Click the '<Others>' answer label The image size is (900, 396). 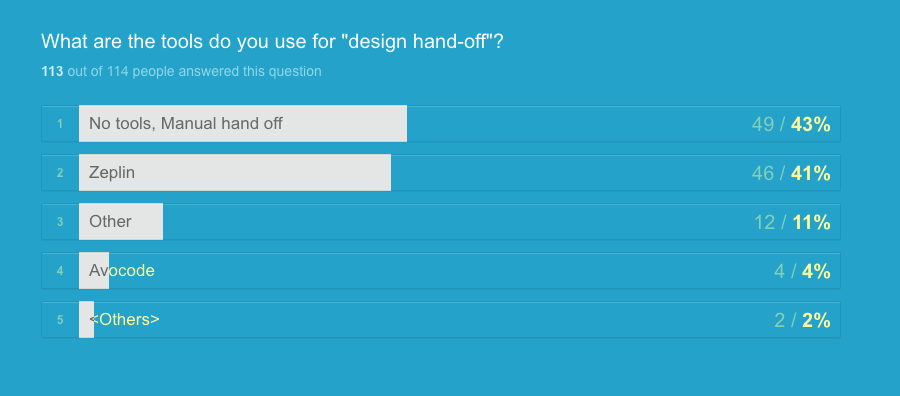125,319
